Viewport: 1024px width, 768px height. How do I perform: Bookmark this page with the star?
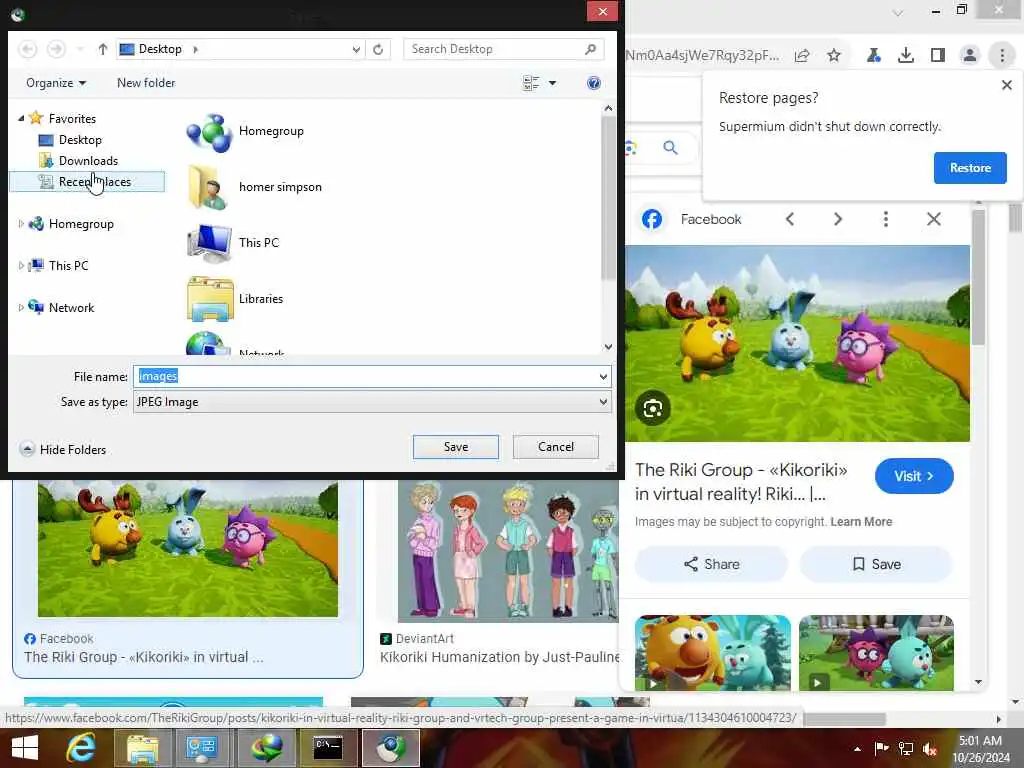(x=834, y=56)
